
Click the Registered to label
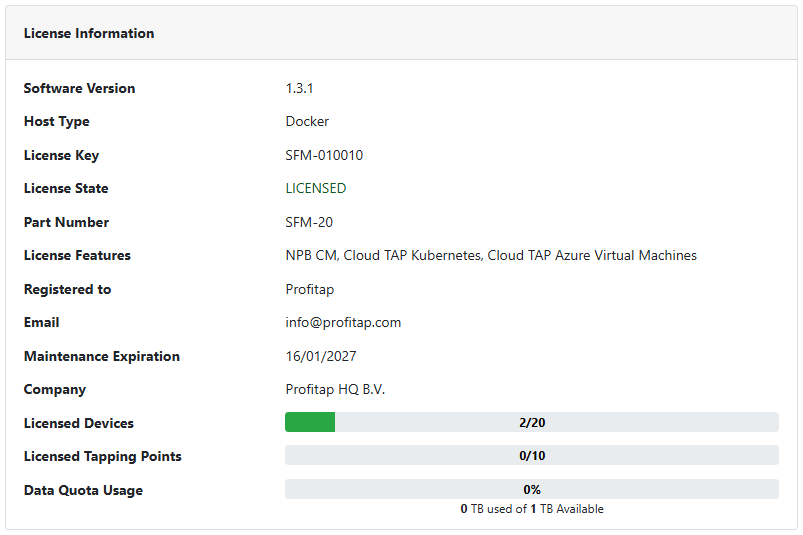[x=67, y=289]
